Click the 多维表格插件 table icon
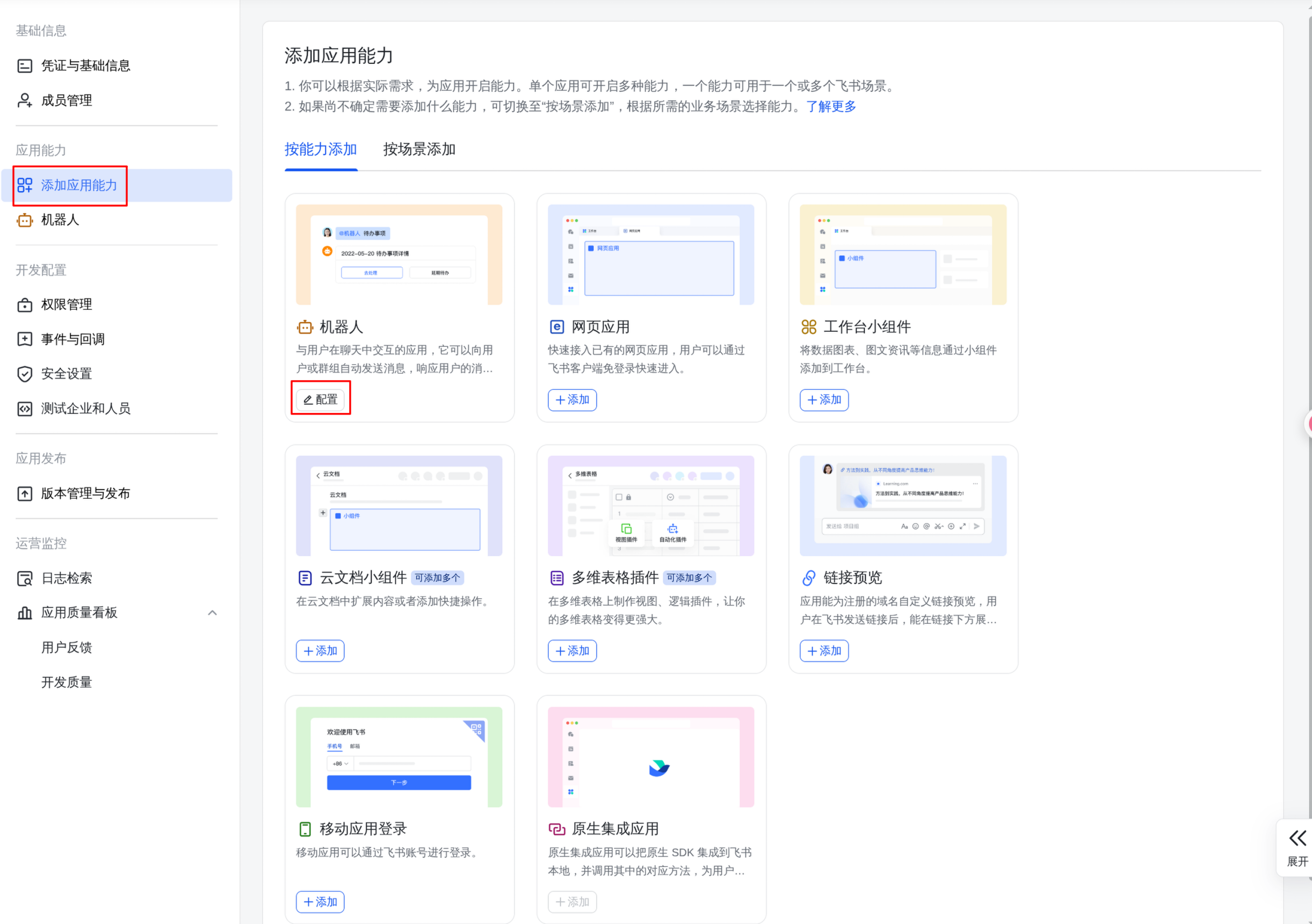 [556, 578]
